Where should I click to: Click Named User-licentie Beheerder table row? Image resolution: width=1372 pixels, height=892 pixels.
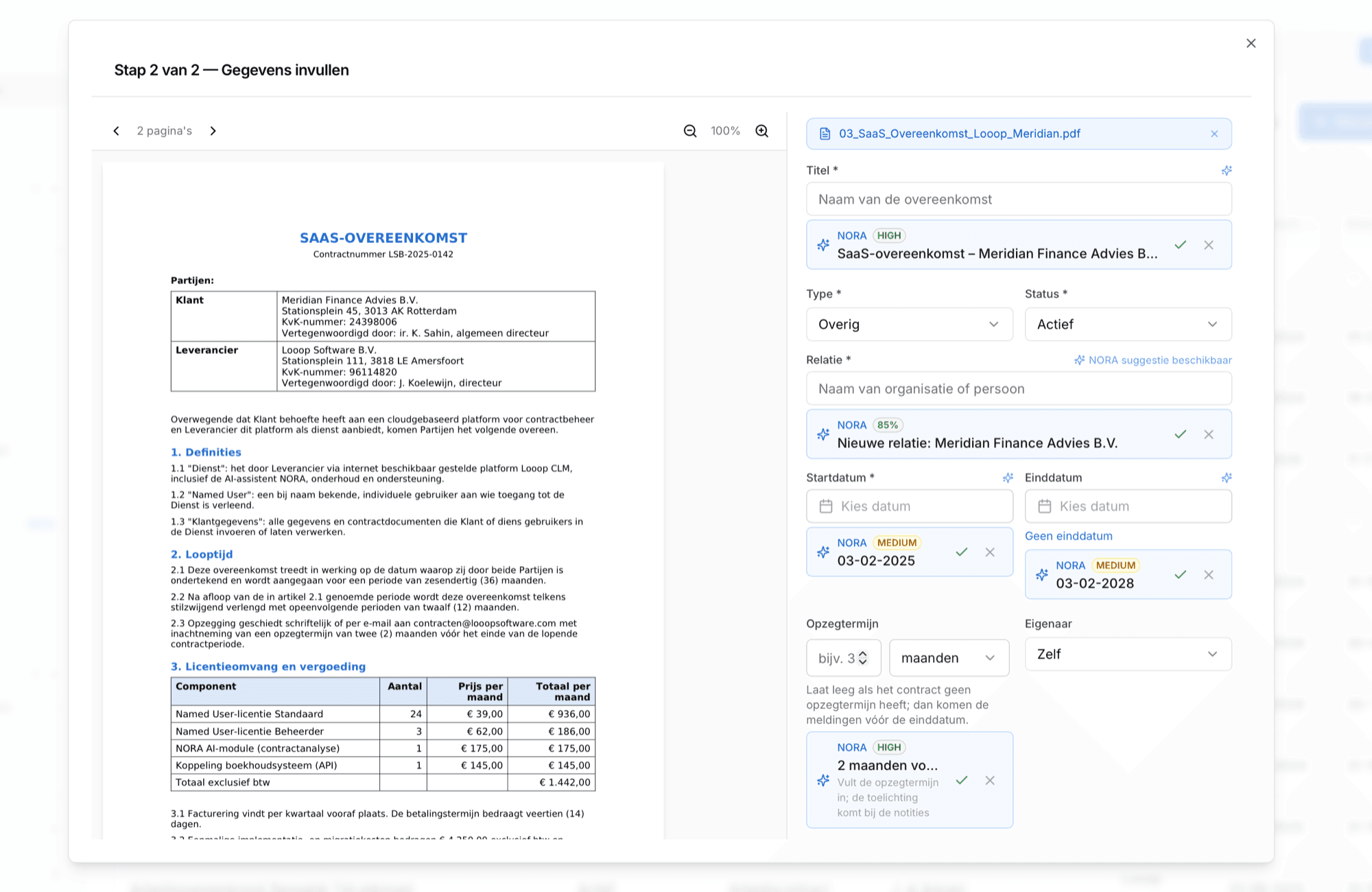(x=383, y=731)
